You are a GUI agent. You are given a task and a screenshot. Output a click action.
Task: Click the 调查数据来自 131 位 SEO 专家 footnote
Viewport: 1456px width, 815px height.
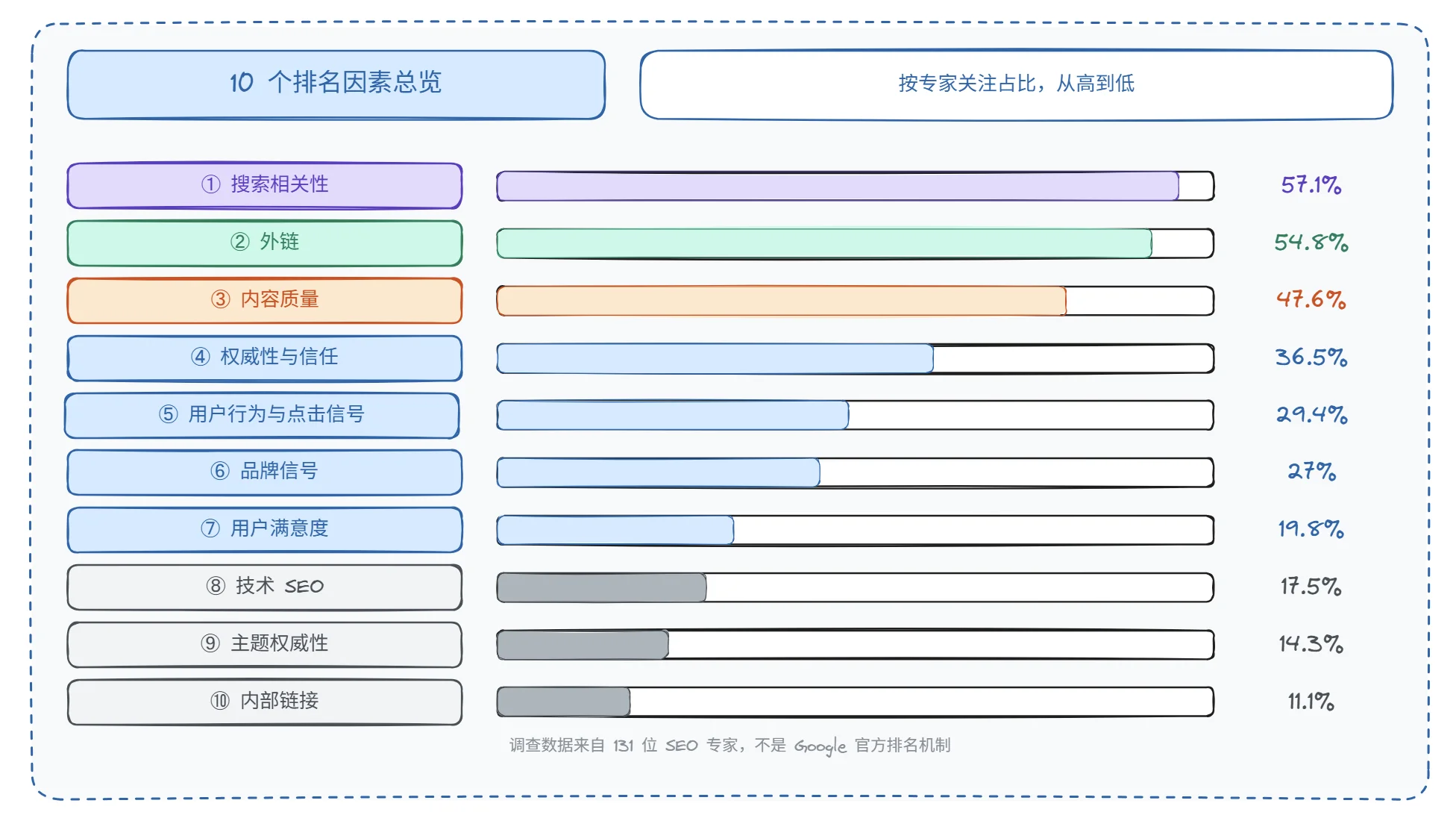730,746
